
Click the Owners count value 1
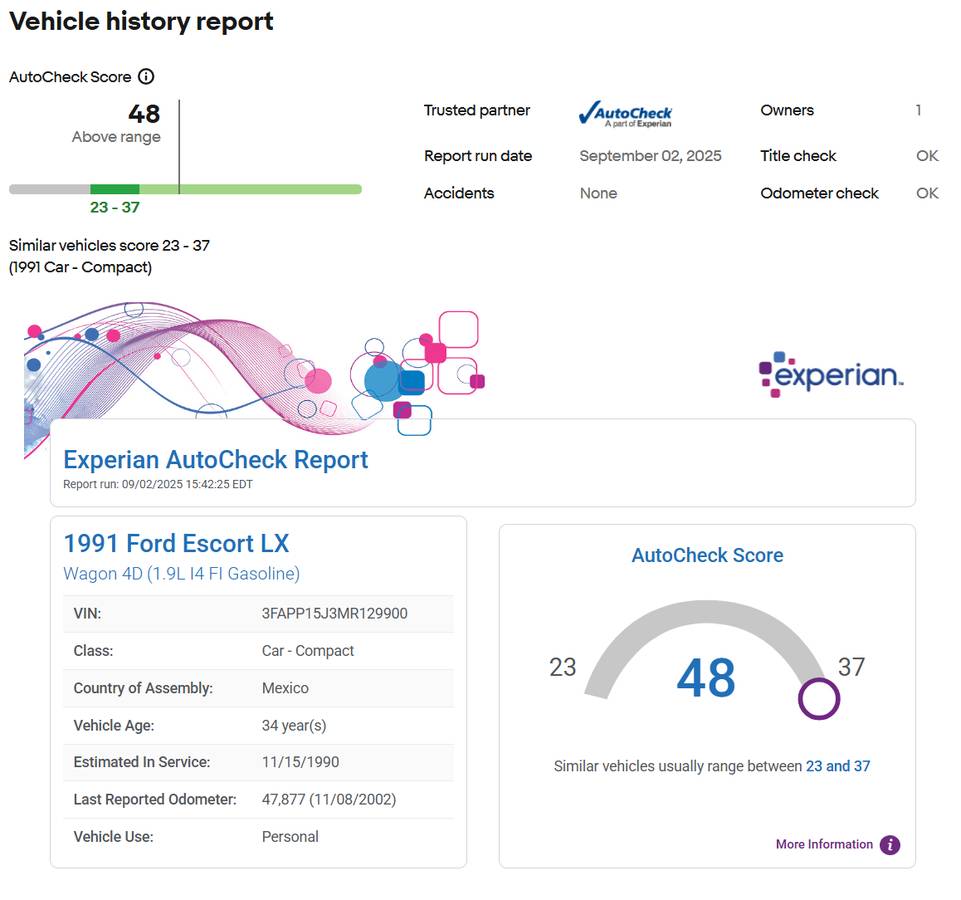tap(919, 110)
